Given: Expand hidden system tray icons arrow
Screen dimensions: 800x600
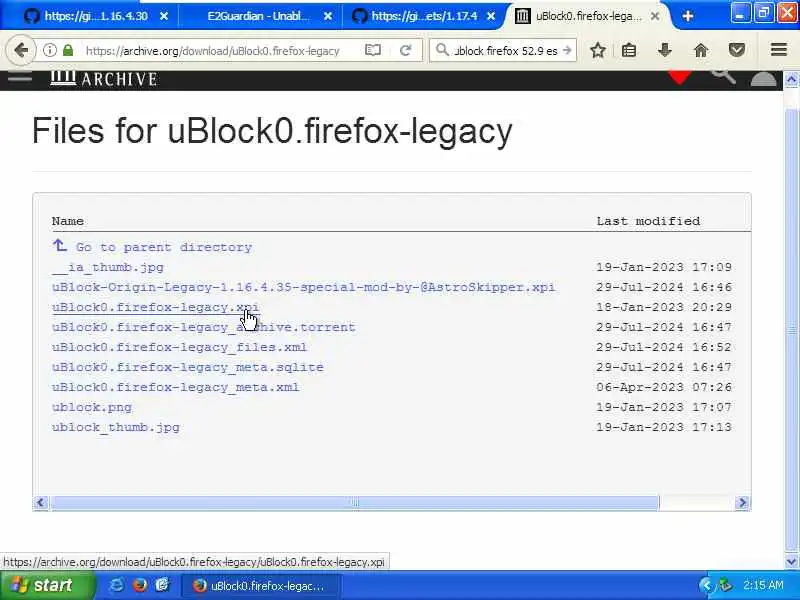Looking at the screenshot, I should tap(706, 585).
